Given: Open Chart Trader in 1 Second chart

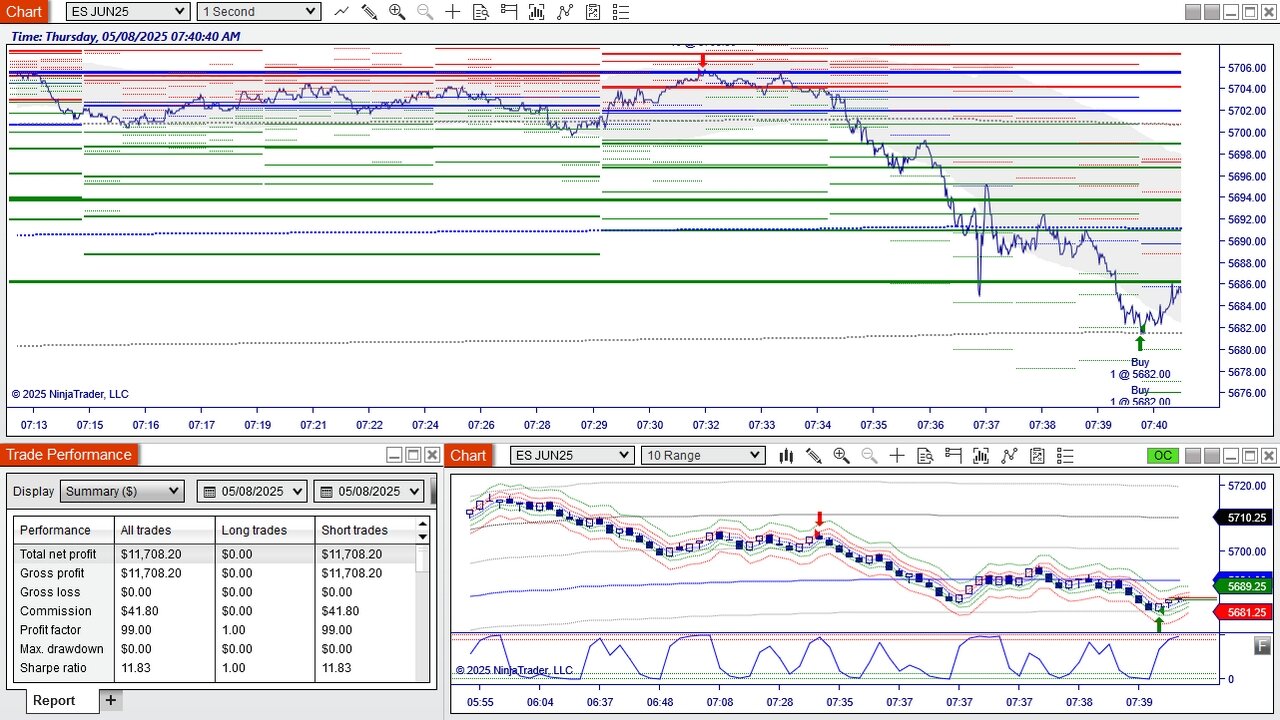Looking at the screenshot, I should point(509,12).
